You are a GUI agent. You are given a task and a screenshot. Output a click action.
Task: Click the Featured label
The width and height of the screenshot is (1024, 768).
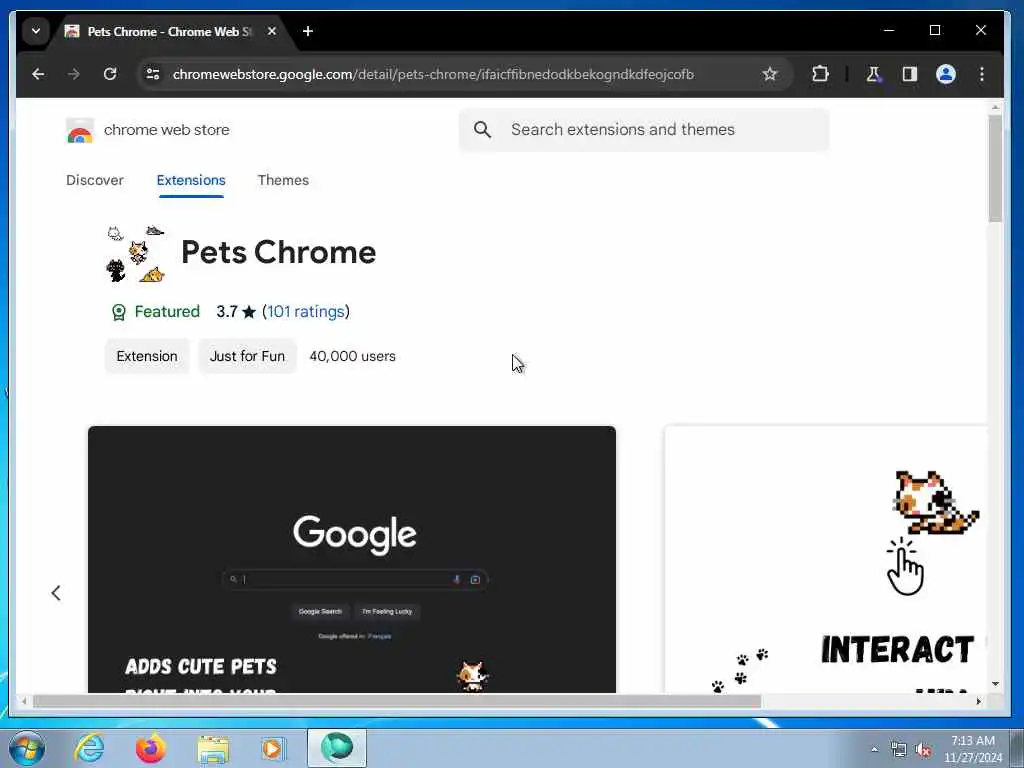(x=167, y=312)
